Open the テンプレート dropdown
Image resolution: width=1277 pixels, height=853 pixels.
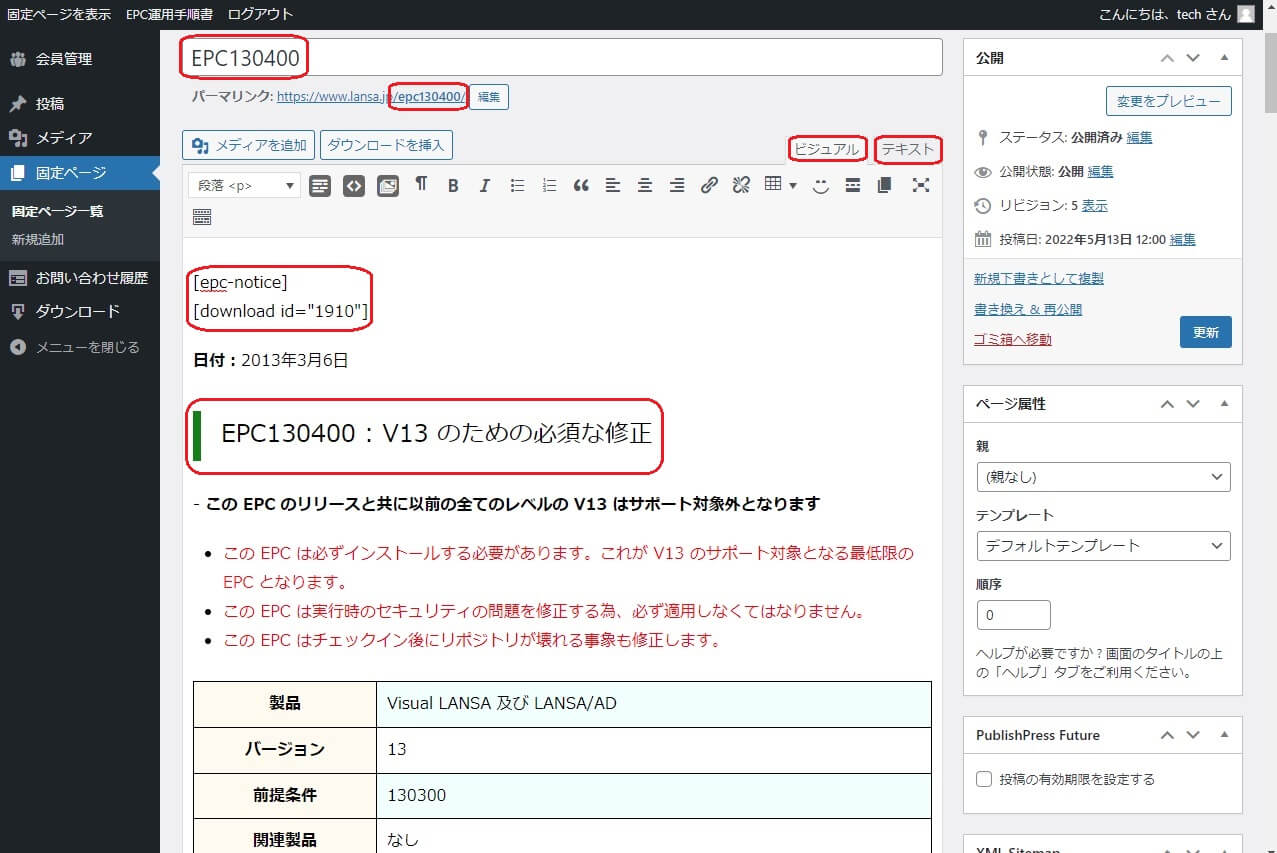[1103, 546]
